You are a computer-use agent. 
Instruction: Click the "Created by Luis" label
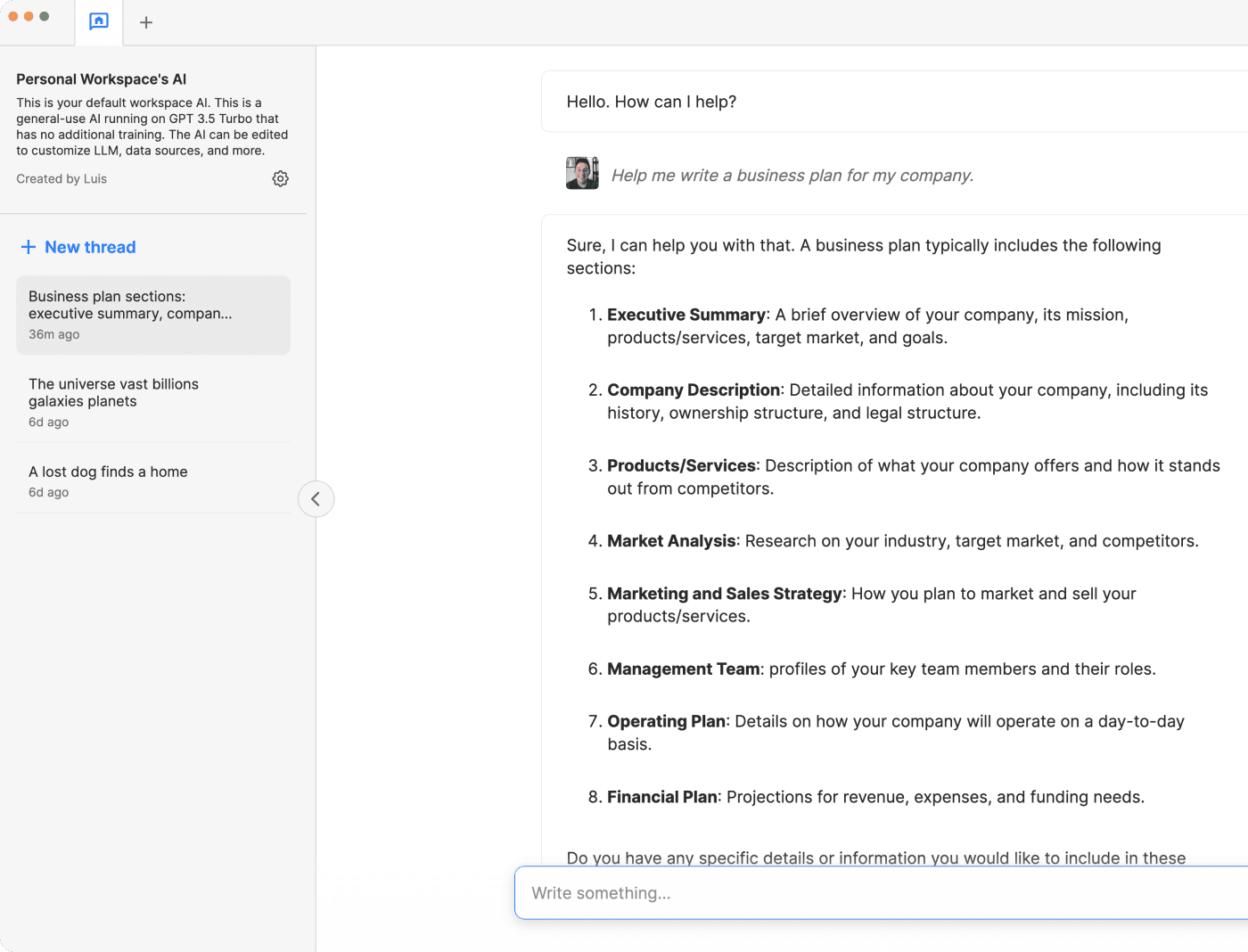tap(62, 179)
